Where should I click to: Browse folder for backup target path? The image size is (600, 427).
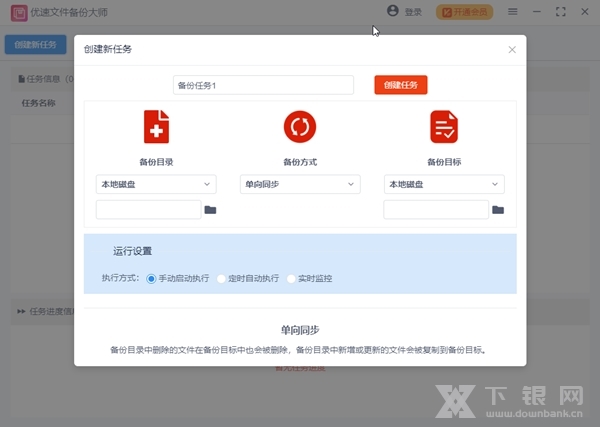coord(498,210)
